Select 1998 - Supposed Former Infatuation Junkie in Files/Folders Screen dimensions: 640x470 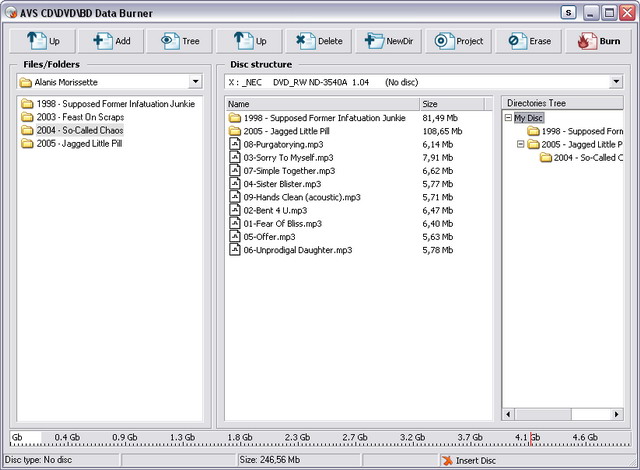(x=108, y=104)
